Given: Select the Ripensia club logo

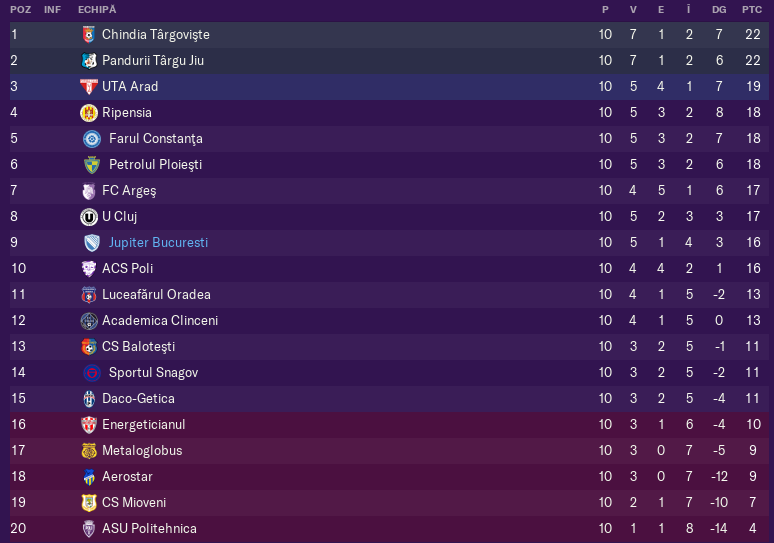Looking at the screenshot, I should (89, 113).
